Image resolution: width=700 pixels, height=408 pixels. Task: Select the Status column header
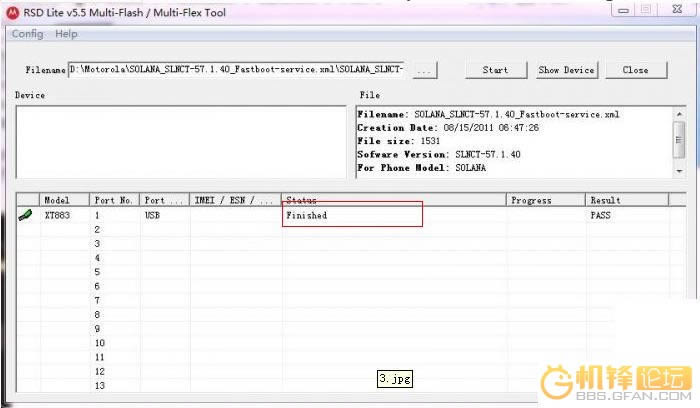click(393, 200)
